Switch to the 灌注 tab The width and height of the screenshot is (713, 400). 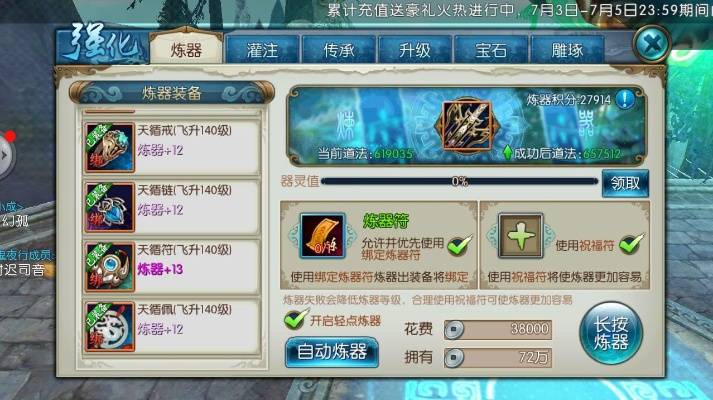pos(262,50)
